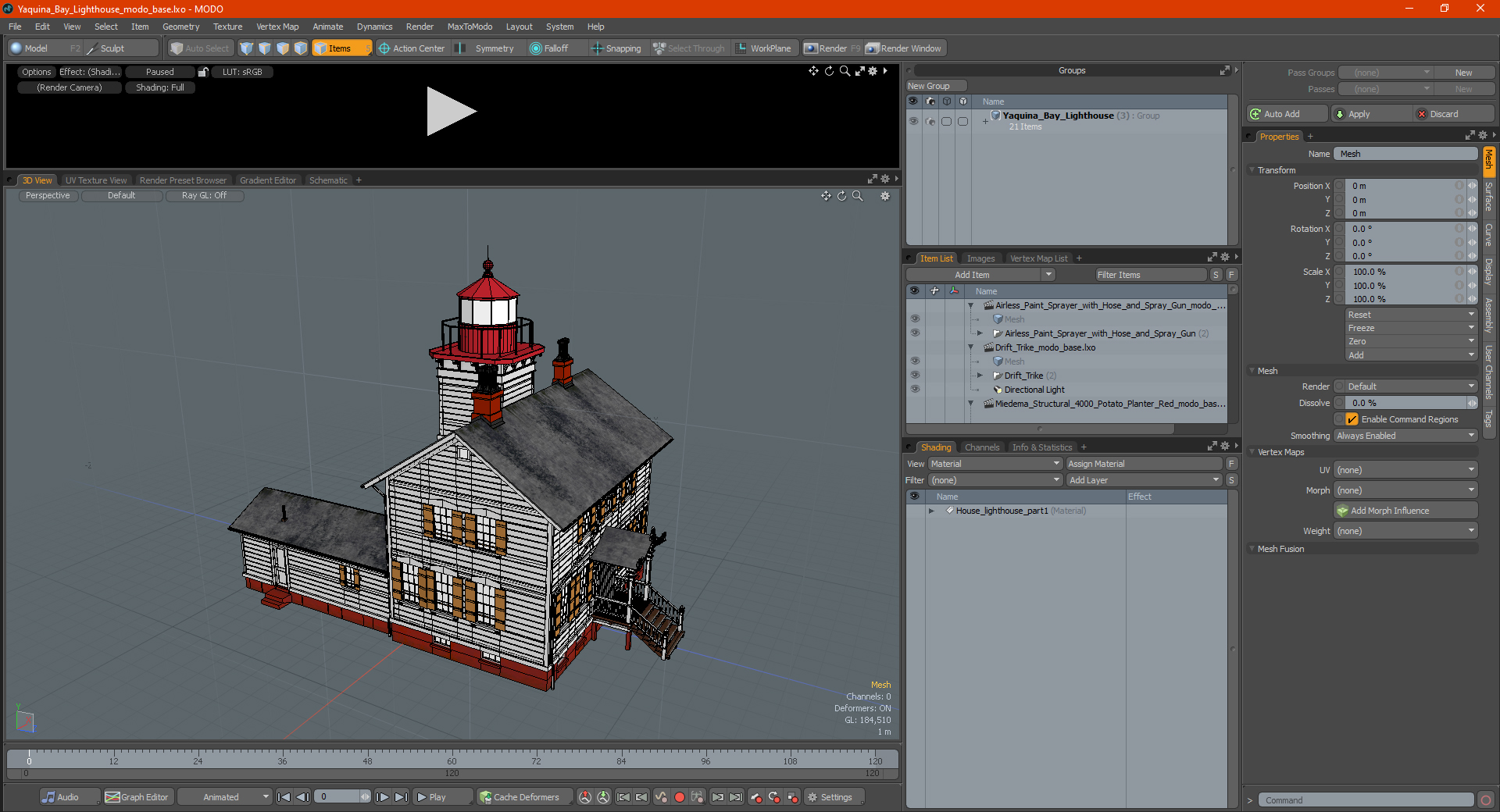Choose Materials selection mode cube icon

[301, 48]
